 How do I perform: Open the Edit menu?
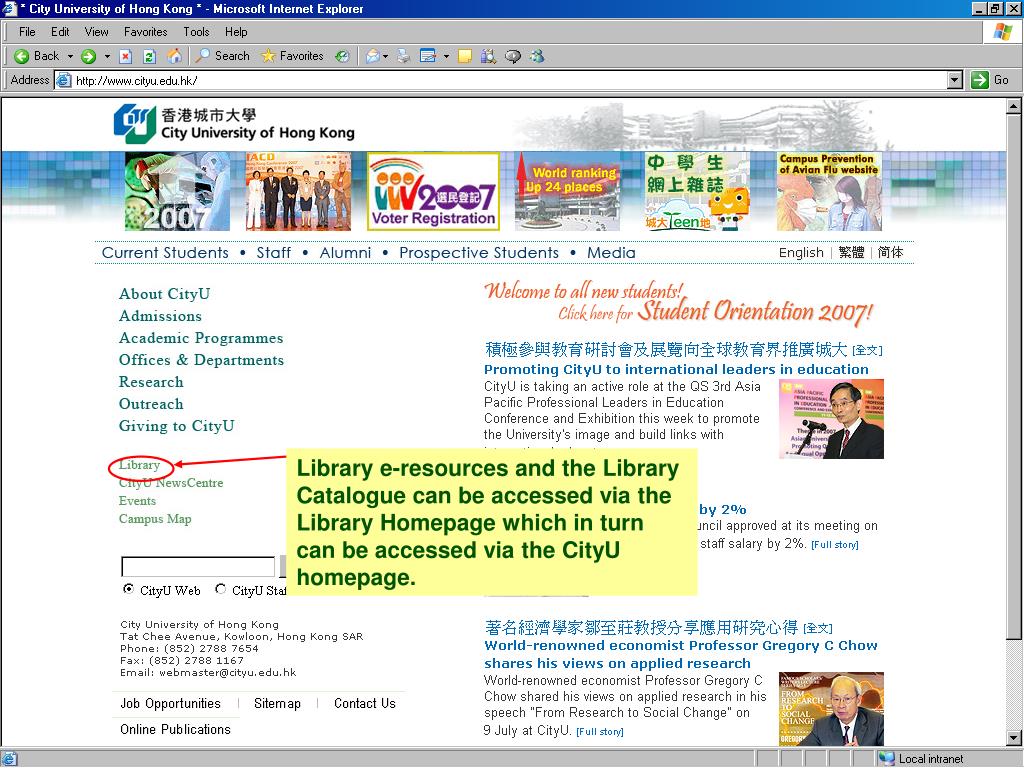pyautogui.click(x=60, y=32)
